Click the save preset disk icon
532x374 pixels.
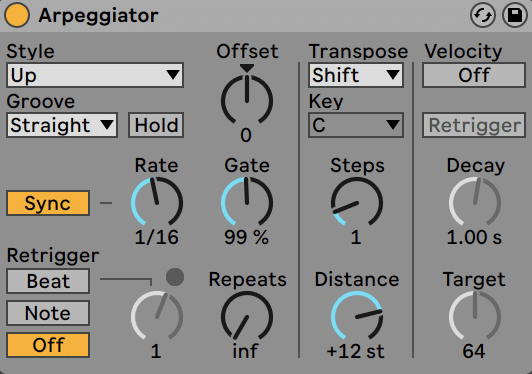(x=514, y=15)
